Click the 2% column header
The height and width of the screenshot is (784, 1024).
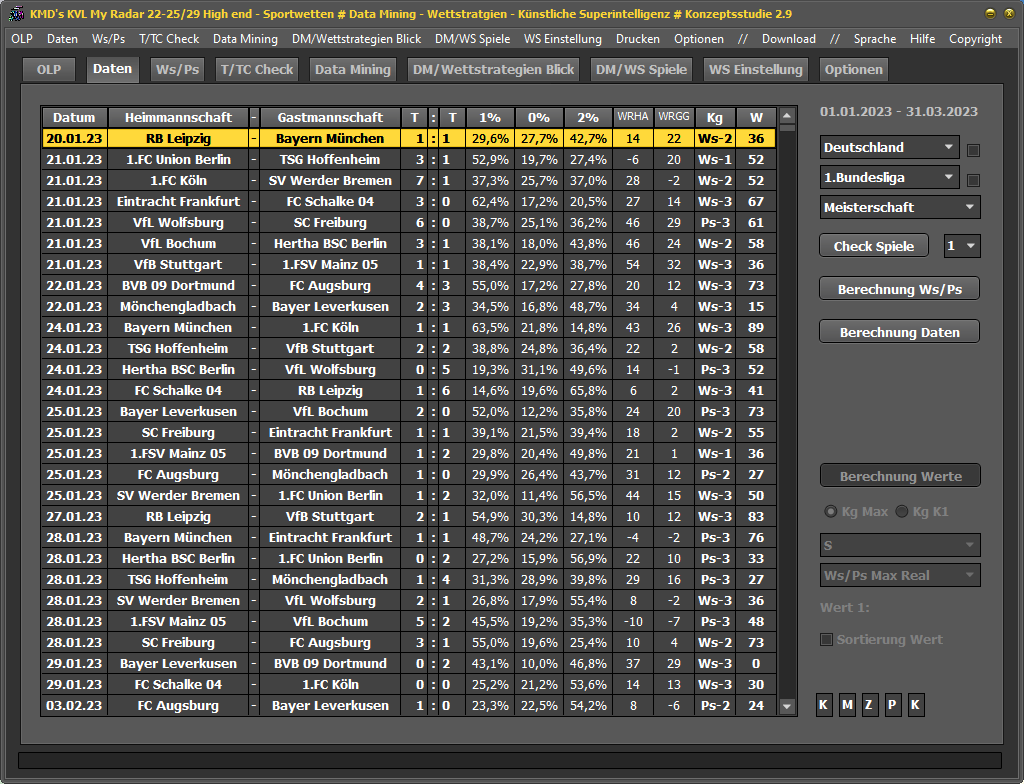(x=588, y=118)
